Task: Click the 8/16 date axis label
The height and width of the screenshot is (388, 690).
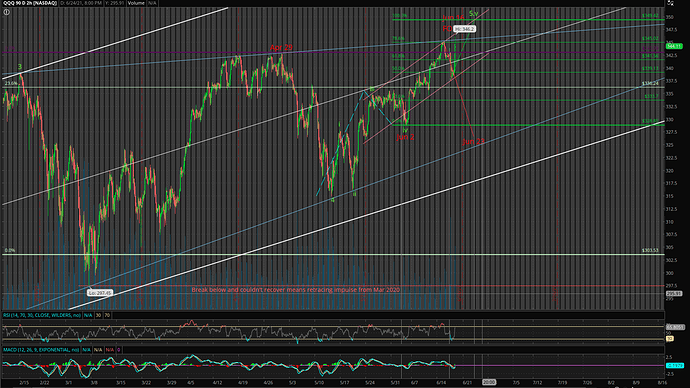Action: point(662,383)
